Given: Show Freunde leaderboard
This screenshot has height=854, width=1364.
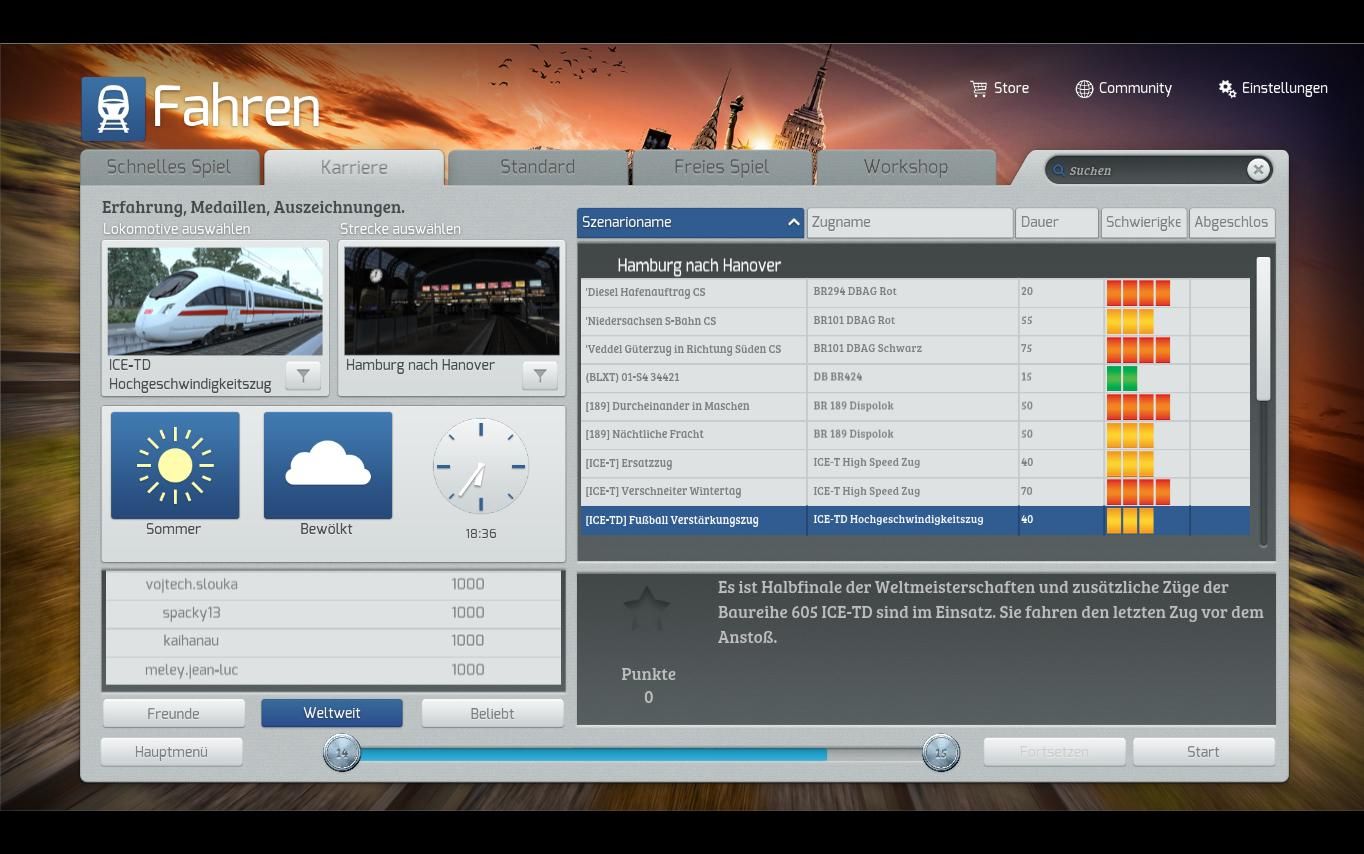Looking at the screenshot, I should coord(174,714).
